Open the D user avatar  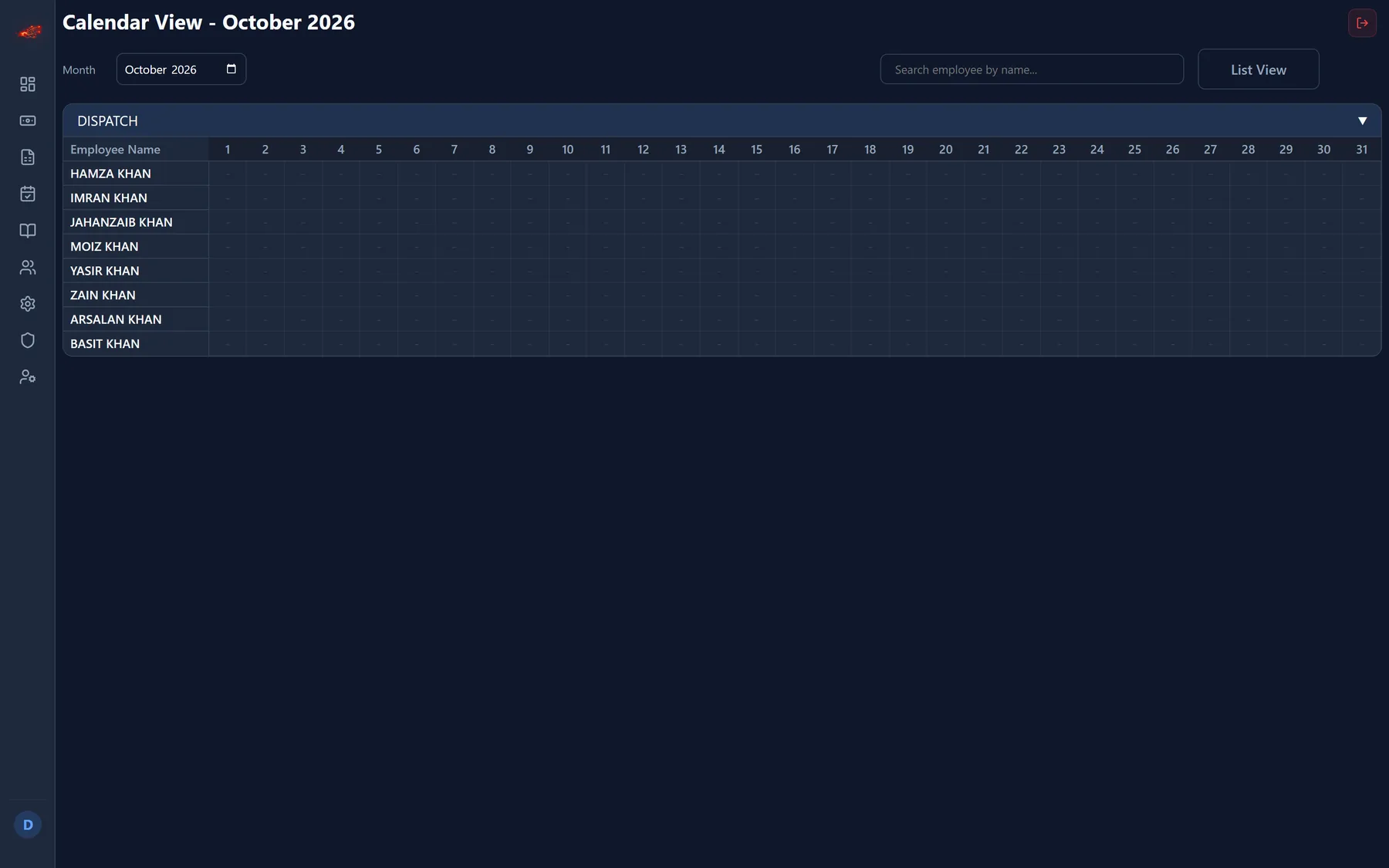coord(28,825)
